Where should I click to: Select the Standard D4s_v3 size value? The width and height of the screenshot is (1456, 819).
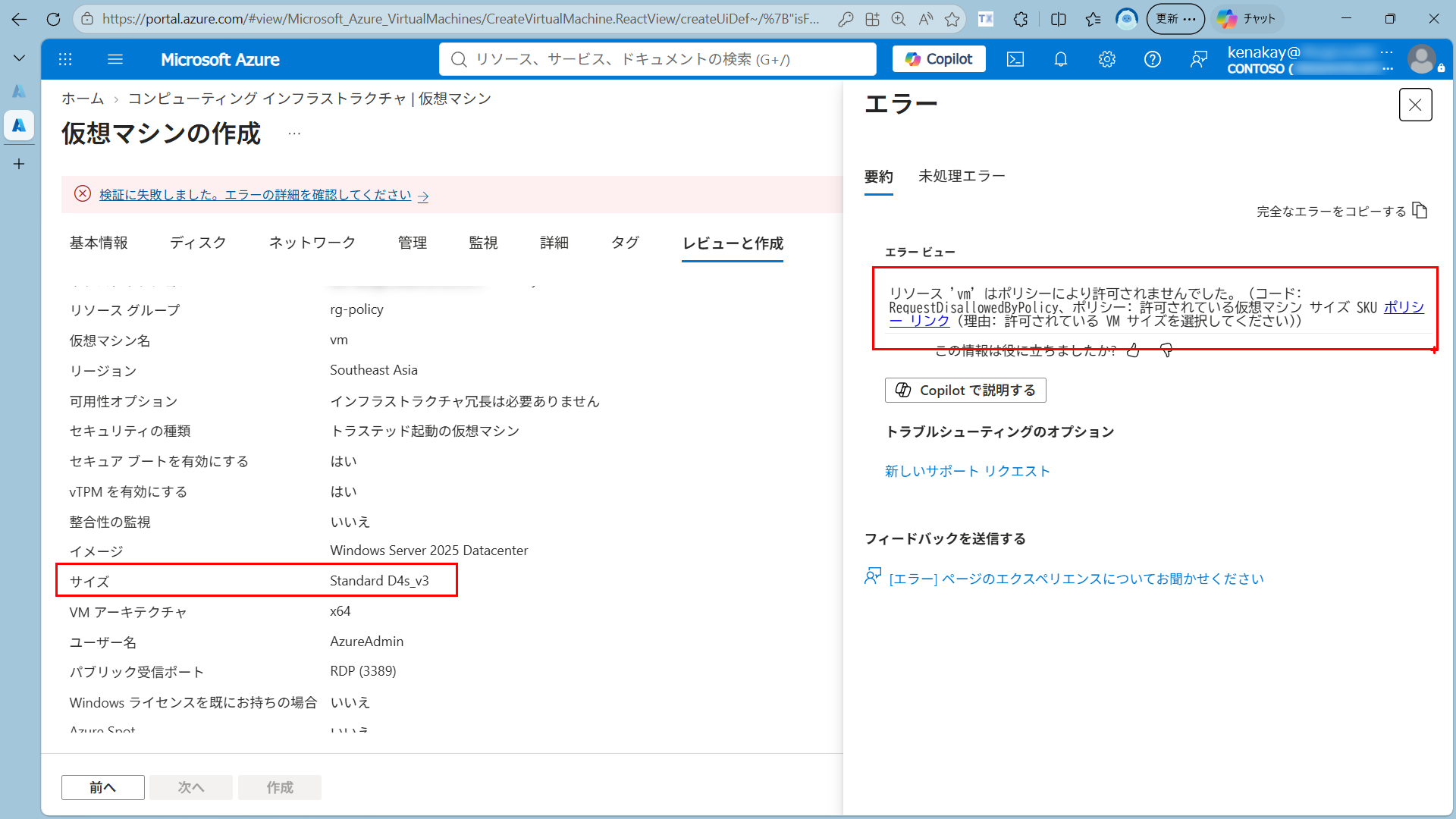379,581
